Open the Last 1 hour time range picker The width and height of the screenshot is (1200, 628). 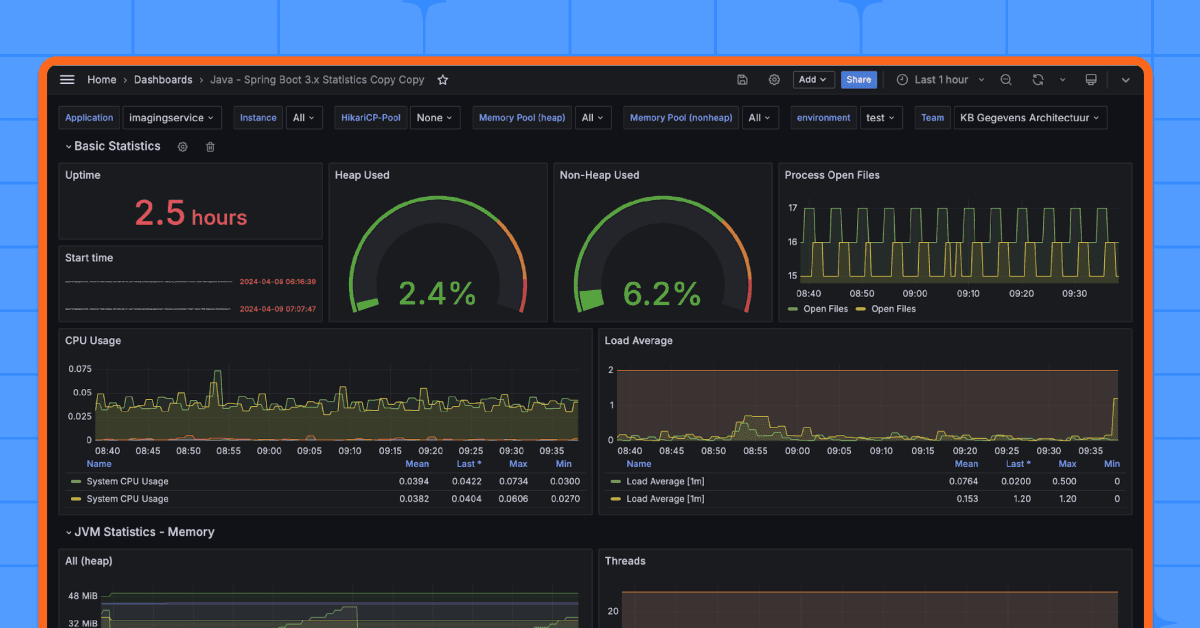click(x=938, y=79)
